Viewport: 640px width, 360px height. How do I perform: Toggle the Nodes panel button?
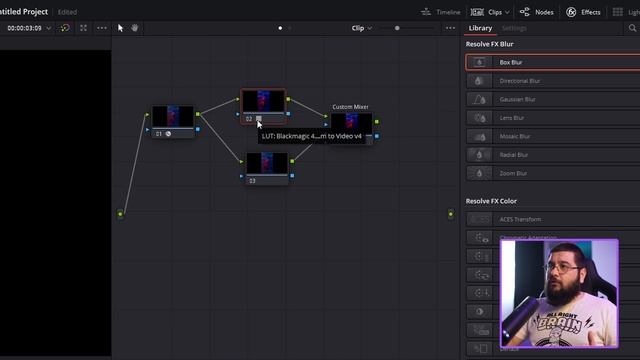coord(537,12)
